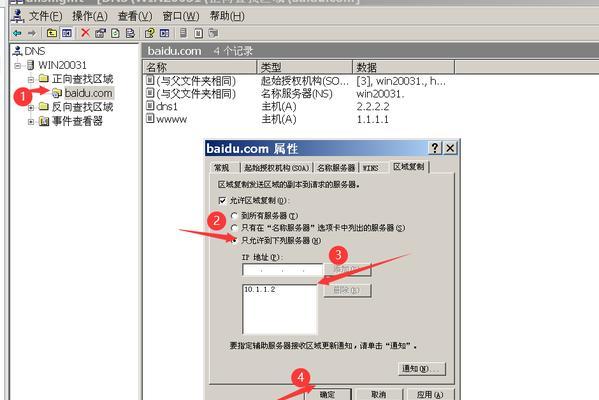Viewport: 599px width, 400px height.
Task: Open the 操作(A) menu
Action: [90, 16]
